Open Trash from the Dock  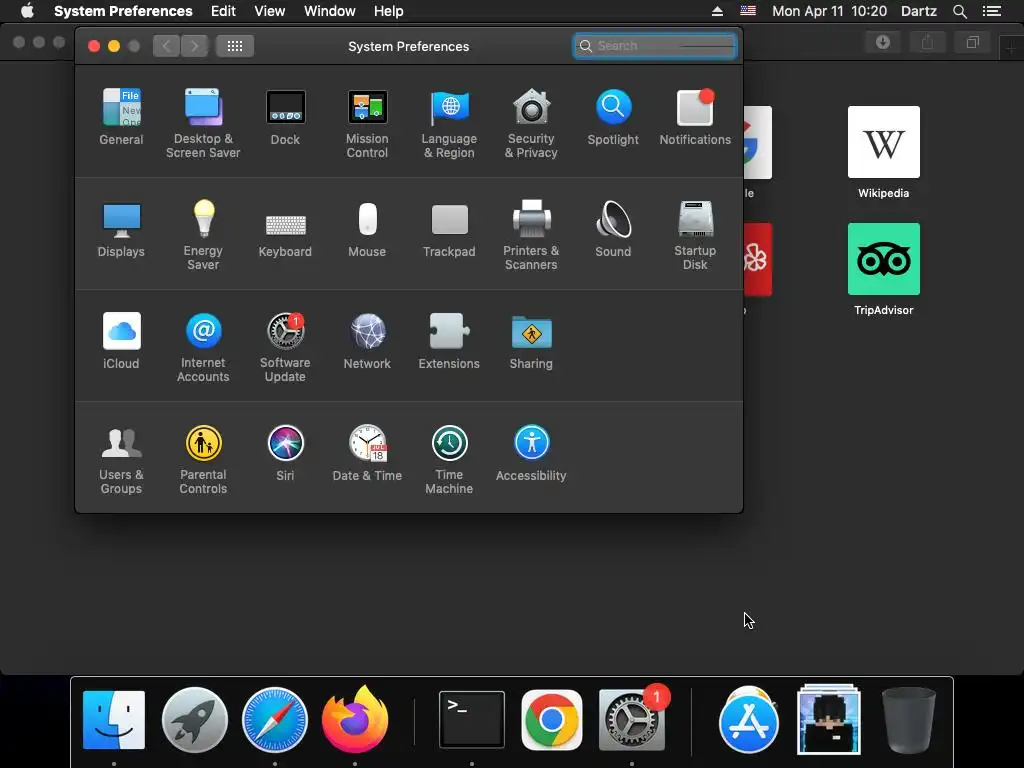[x=908, y=720]
